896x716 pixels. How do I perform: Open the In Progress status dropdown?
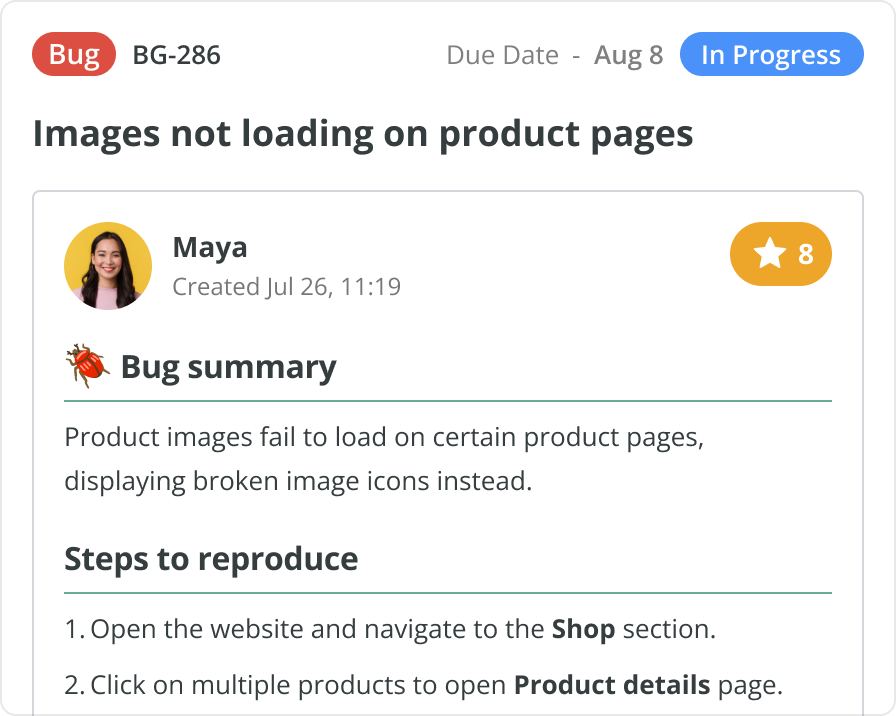pos(771,55)
